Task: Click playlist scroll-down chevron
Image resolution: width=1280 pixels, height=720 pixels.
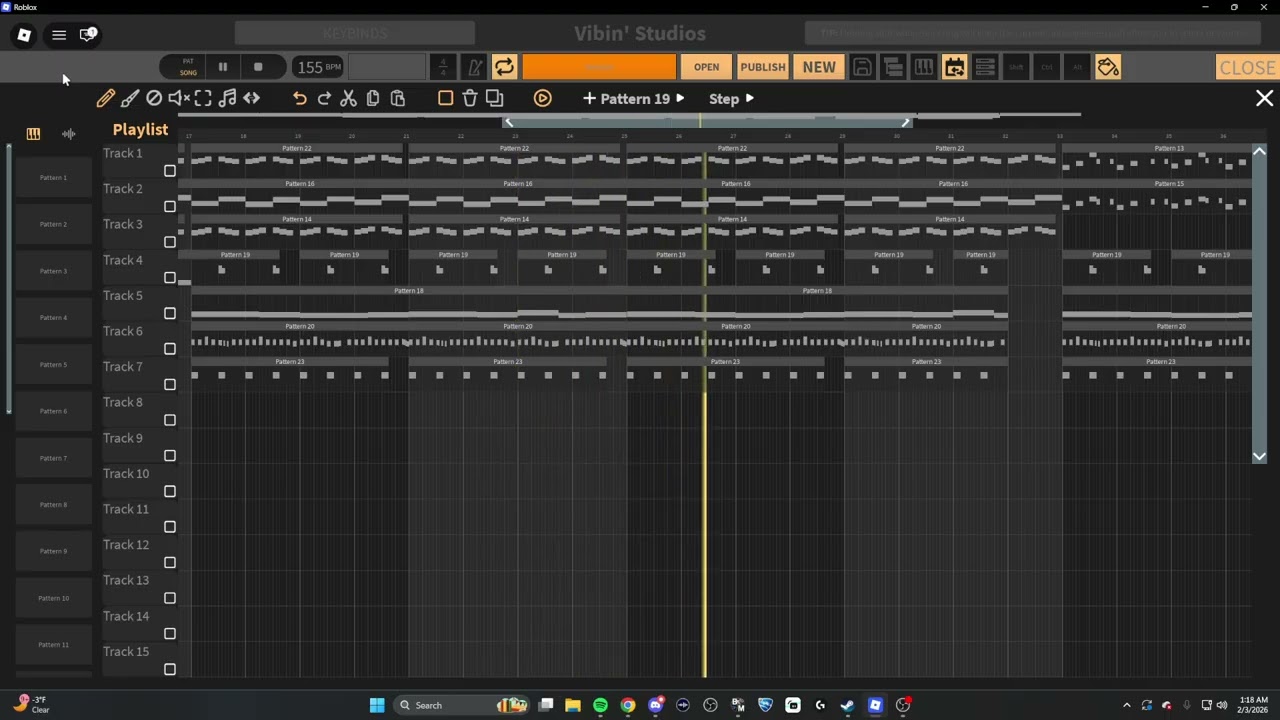Action: click(x=1259, y=456)
